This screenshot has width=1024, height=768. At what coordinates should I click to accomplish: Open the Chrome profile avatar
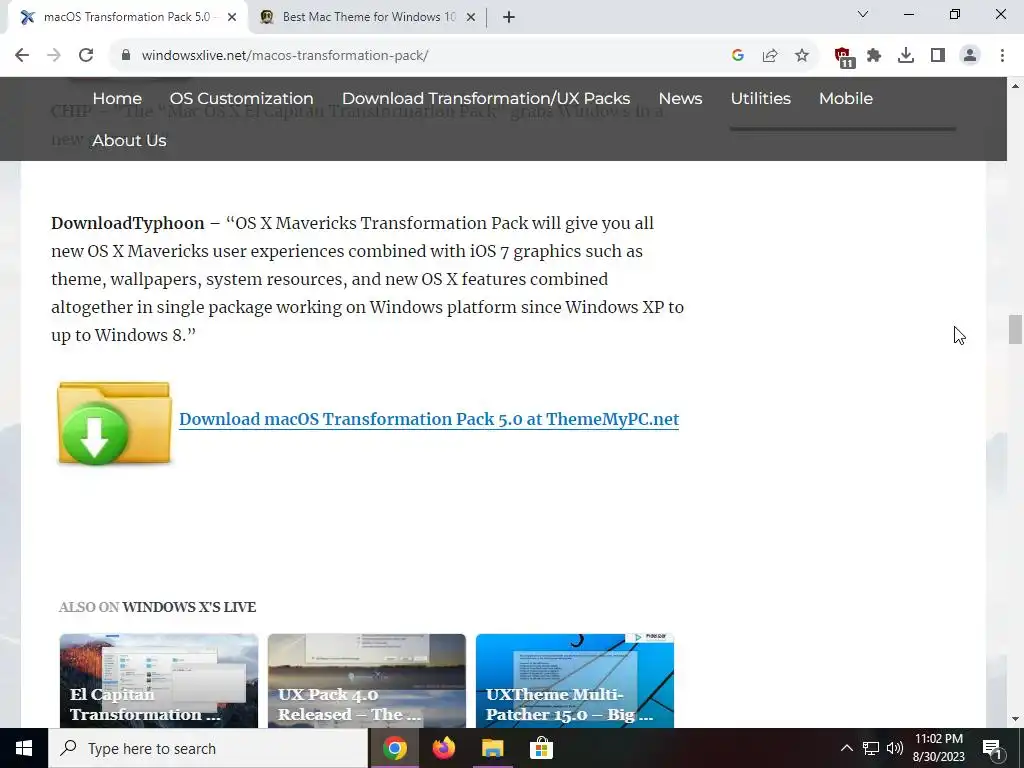(970, 56)
